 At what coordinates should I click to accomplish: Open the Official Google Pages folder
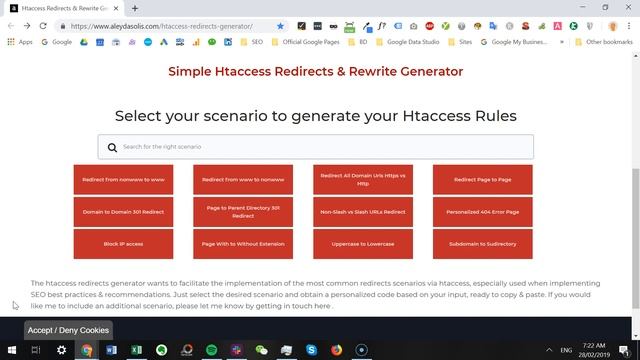(x=305, y=42)
